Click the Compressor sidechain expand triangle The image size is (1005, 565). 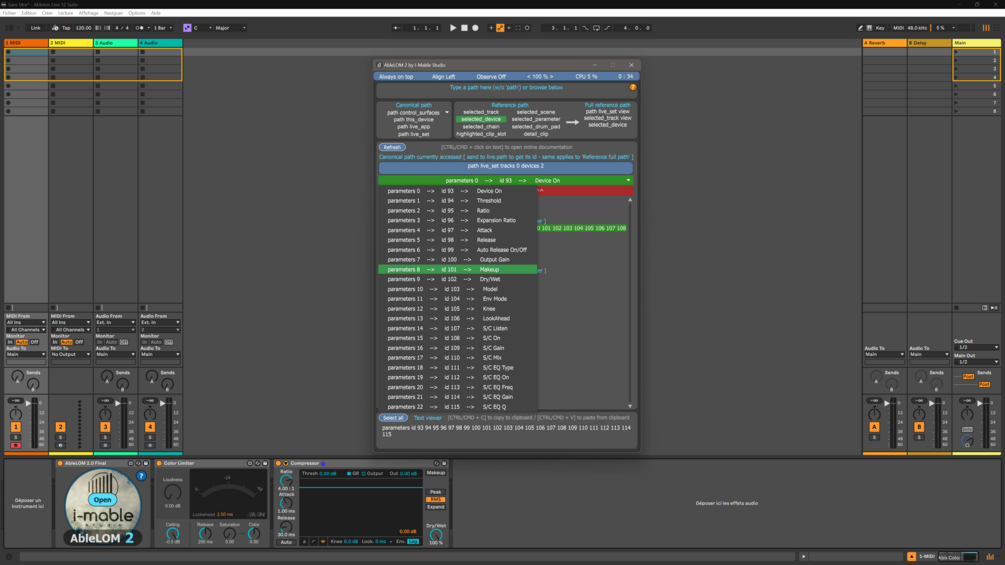(286, 463)
